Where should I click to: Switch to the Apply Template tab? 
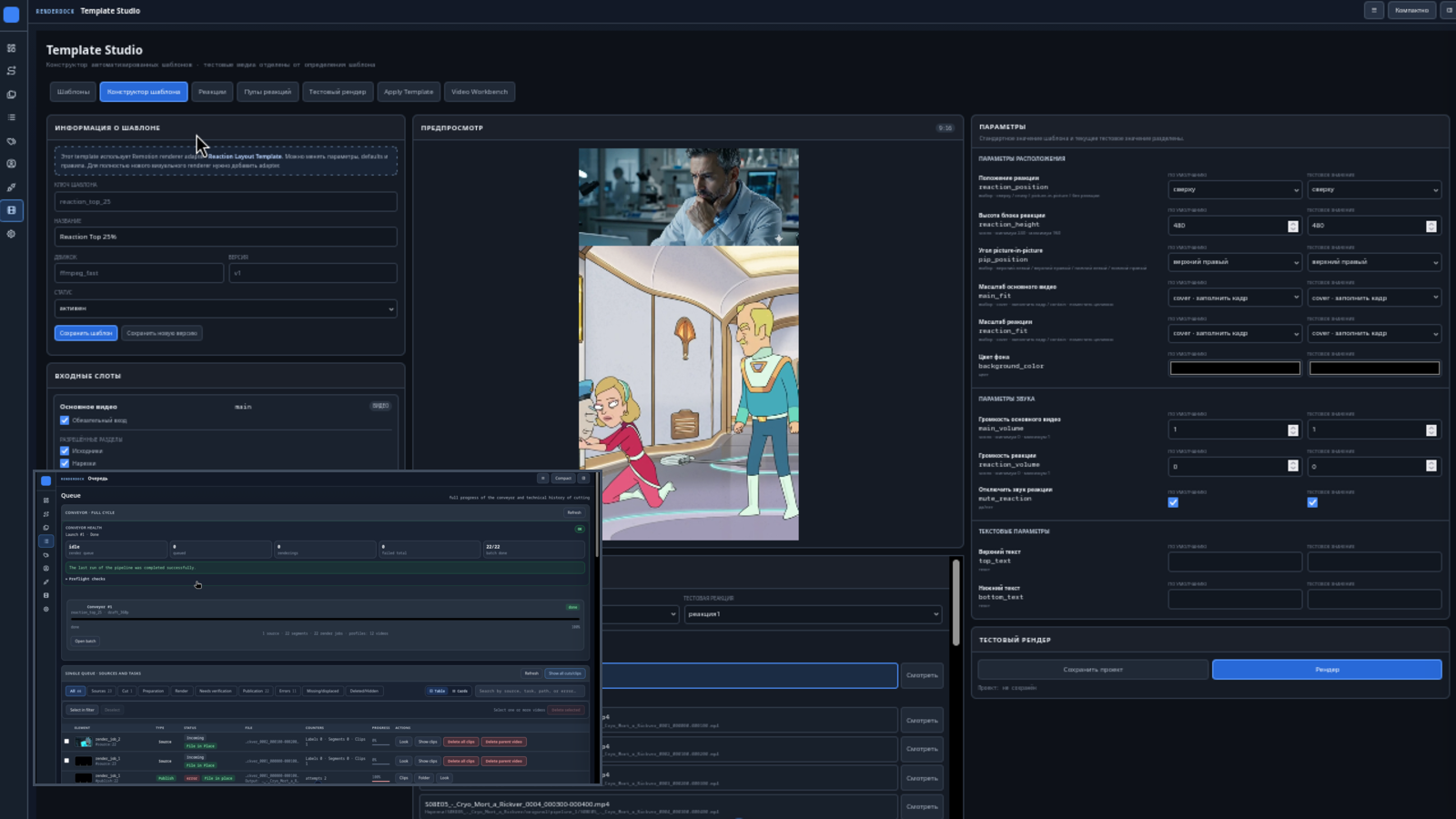click(409, 92)
